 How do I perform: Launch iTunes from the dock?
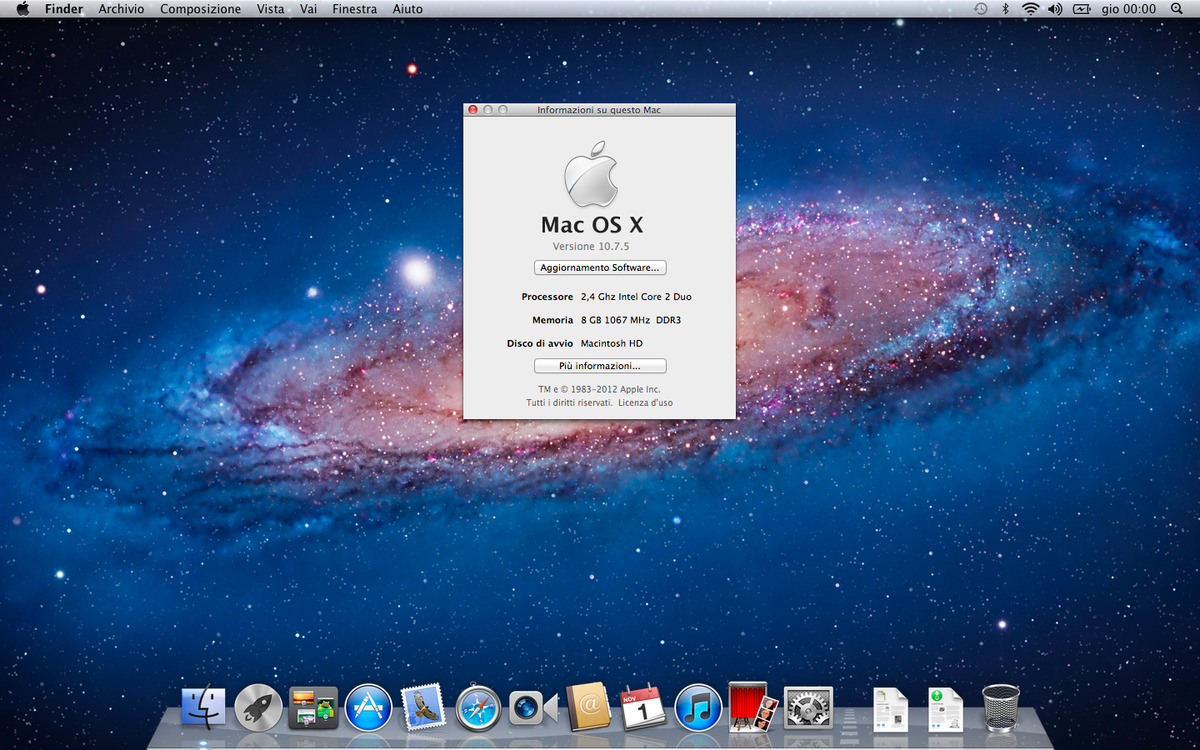[698, 707]
